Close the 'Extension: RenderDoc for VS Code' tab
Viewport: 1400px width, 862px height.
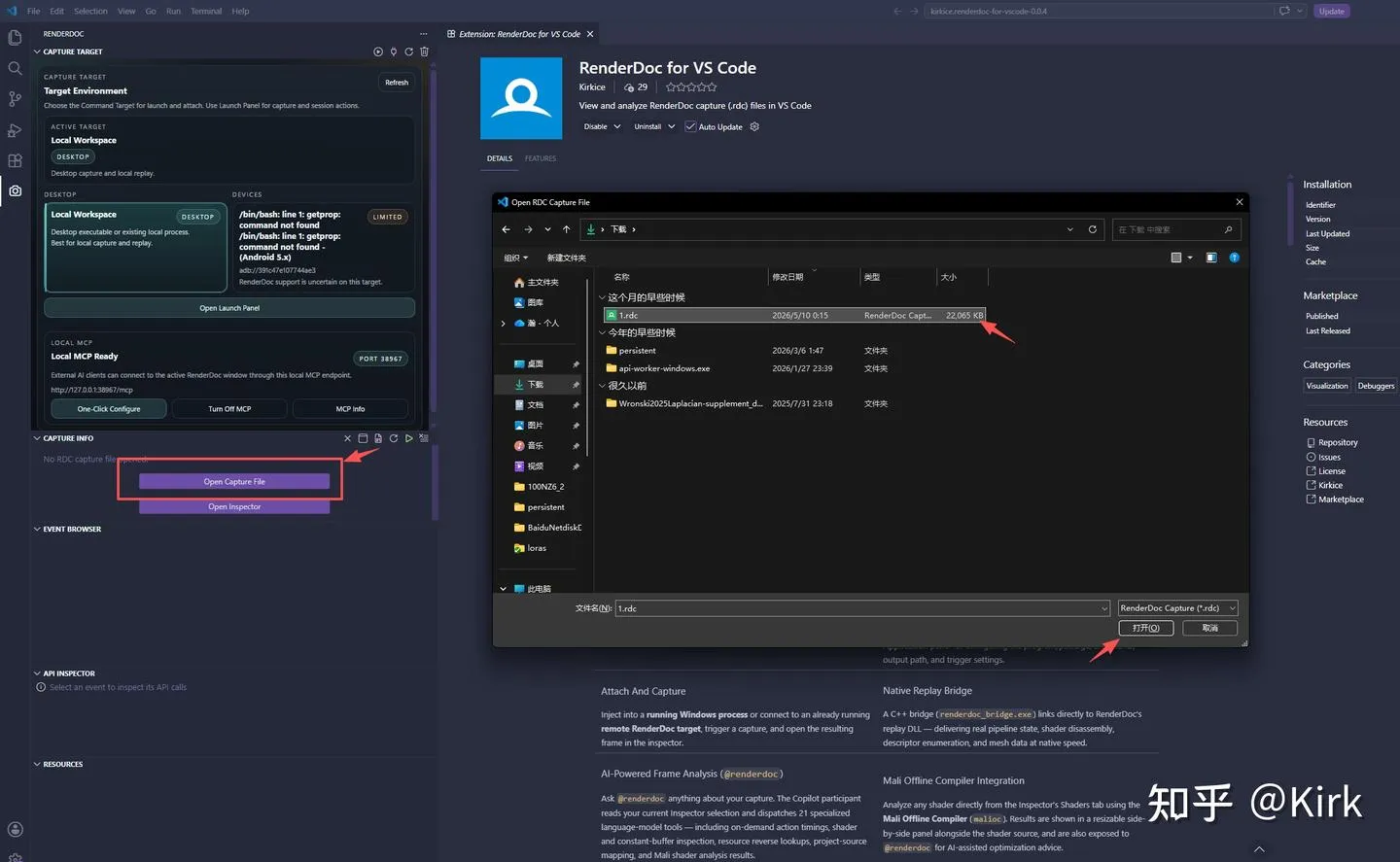[x=590, y=34]
